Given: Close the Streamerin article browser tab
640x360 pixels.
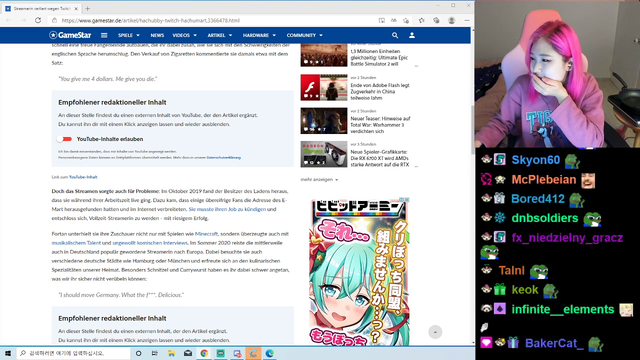Looking at the screenshot, I should pyautogui.click(x=76, y=8).
